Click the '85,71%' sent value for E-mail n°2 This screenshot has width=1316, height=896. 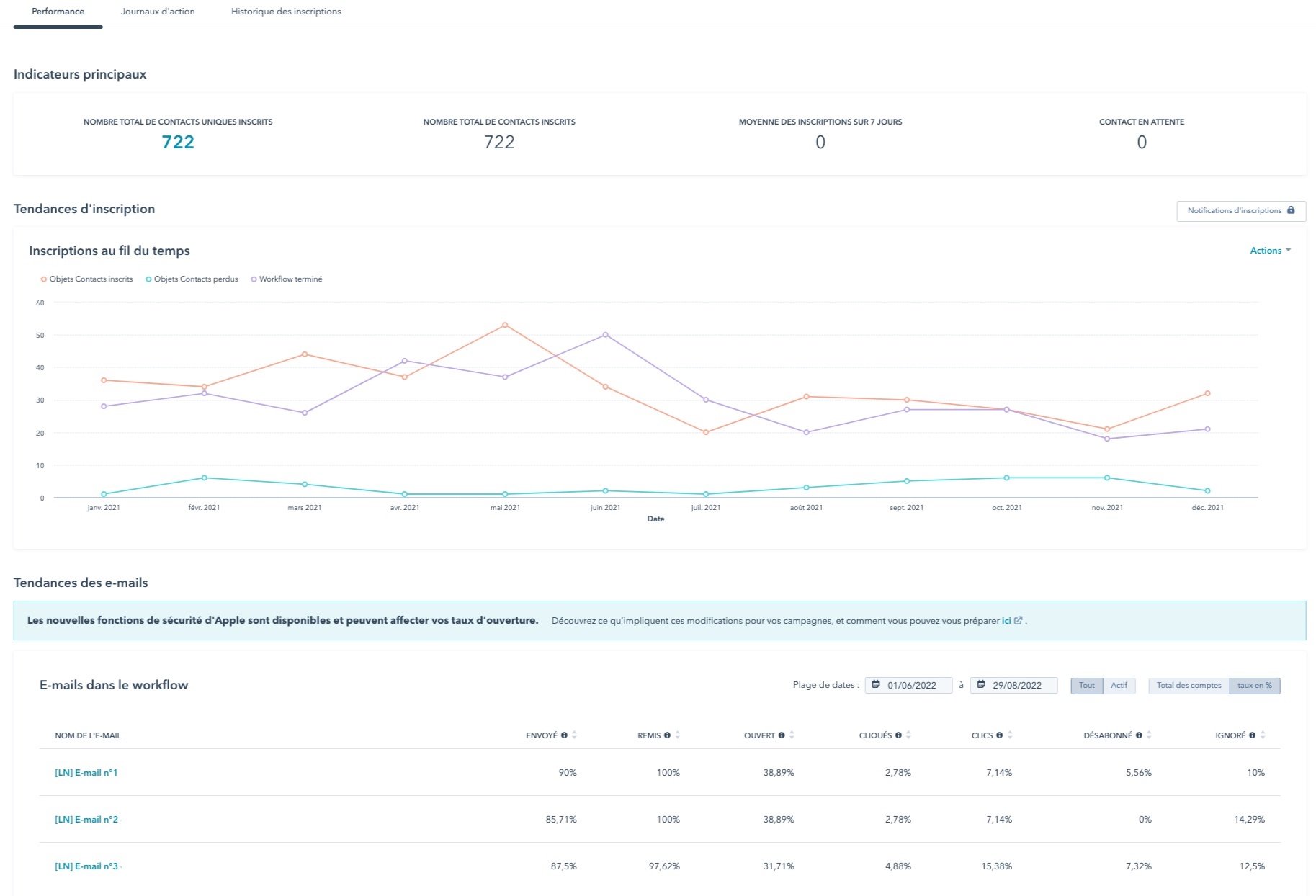point(561,820)
